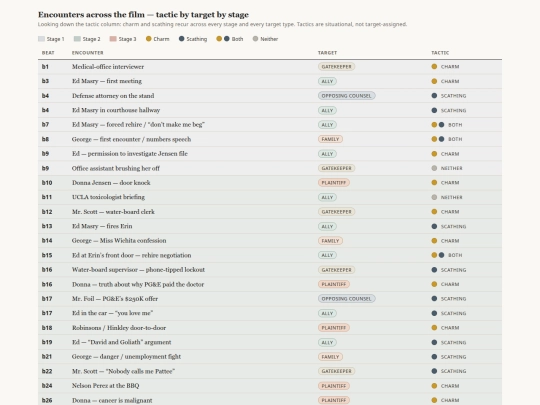Click the BEAT column header
The image size is (540, 405).
[48, 53]
